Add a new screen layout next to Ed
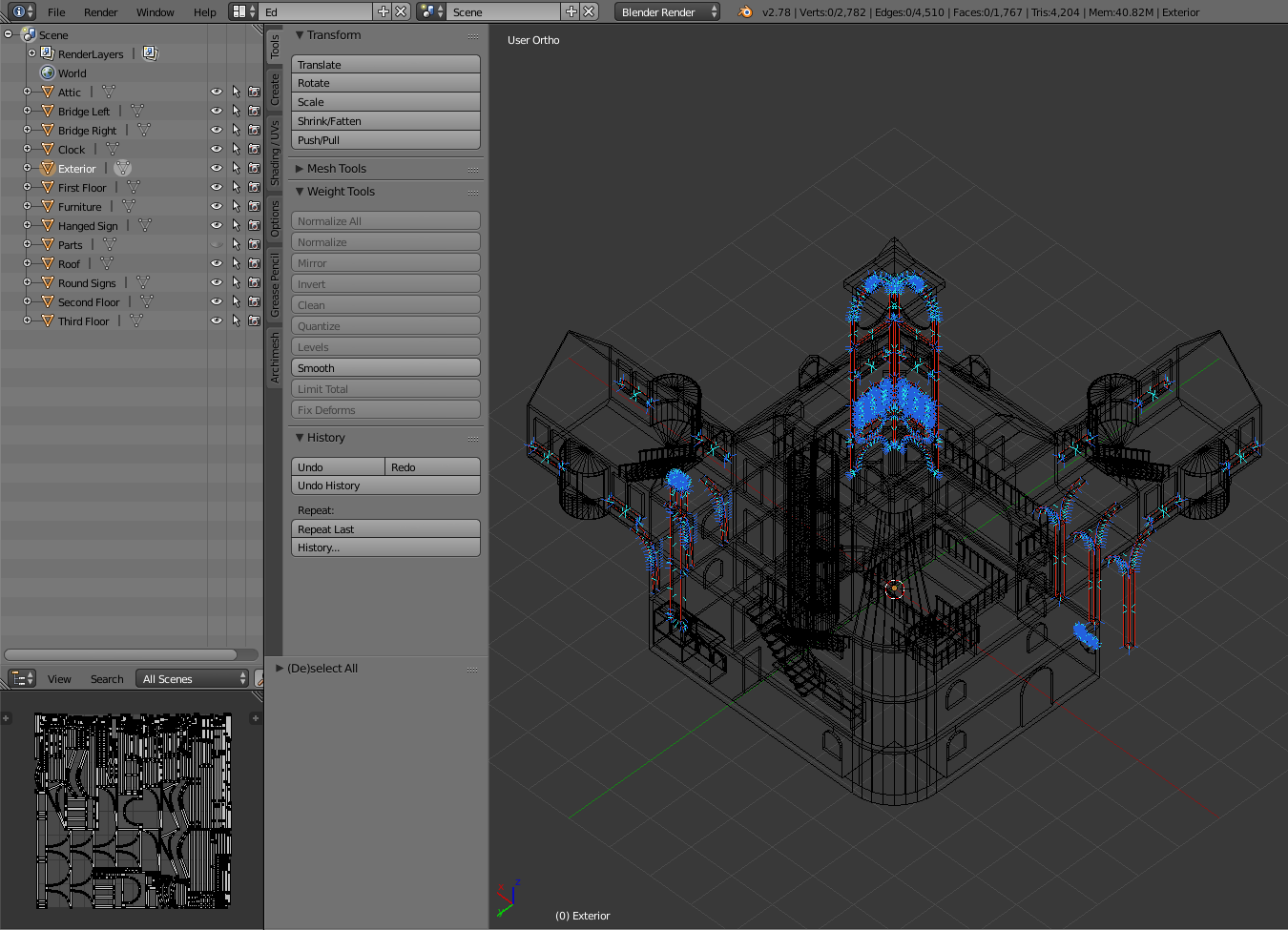The height and width of the screenshot is (930, 1288). click(x=384, y=12)
